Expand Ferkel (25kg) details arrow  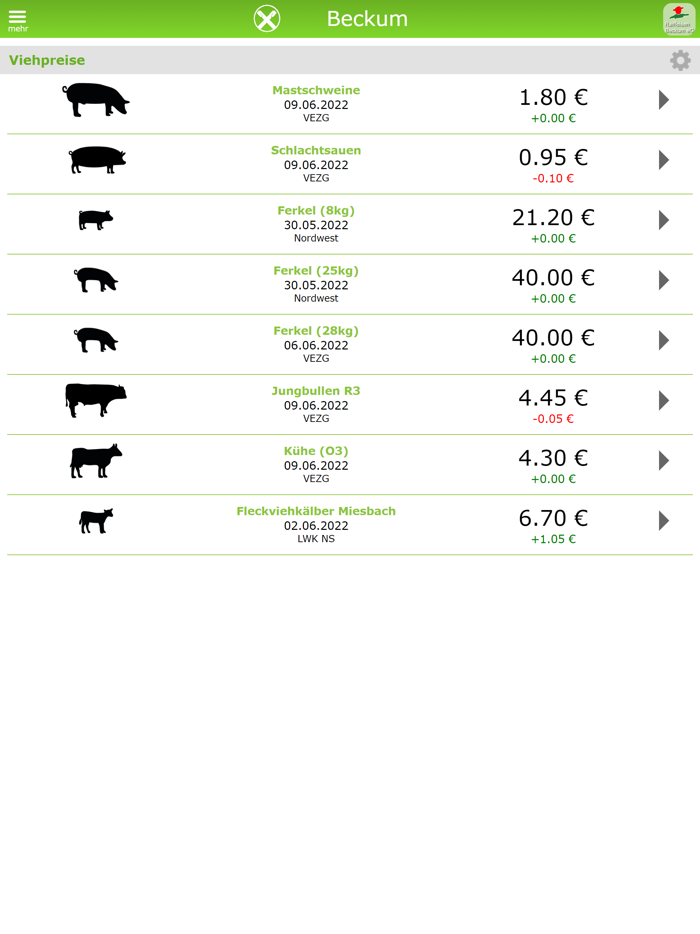(x=664, y=280)
